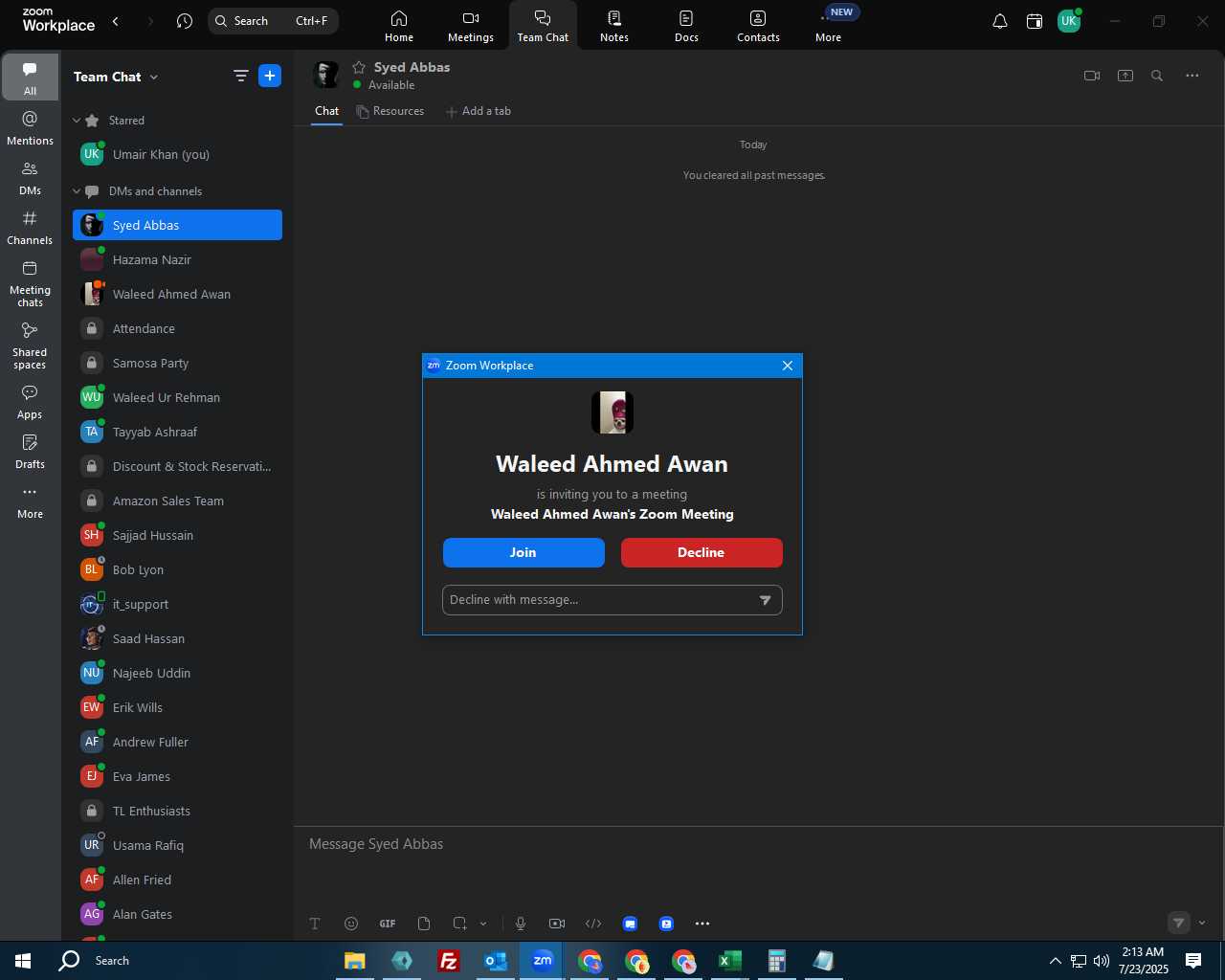
Task: Open the Notes tab
Action: 614,26
